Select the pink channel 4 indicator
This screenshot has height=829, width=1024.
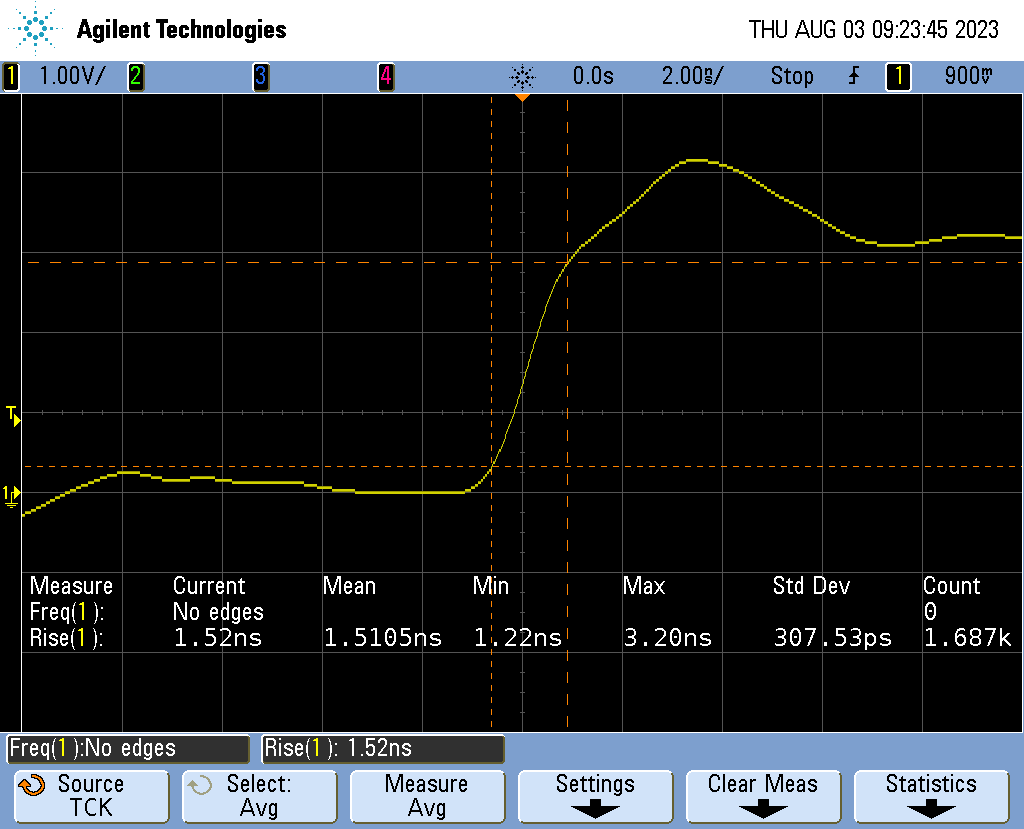tap(385, 76)
